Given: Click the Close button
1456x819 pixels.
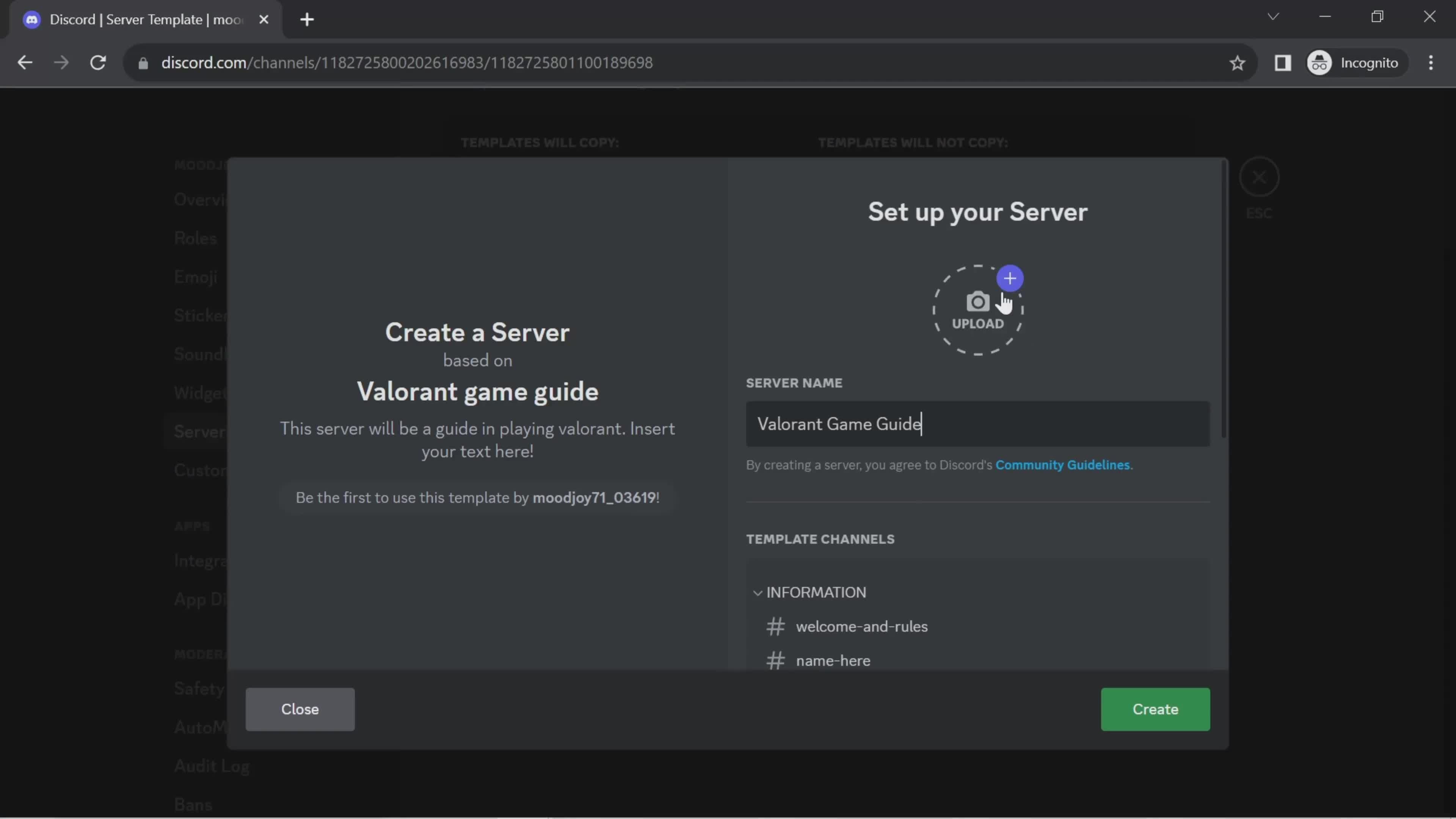Looking at the screenshot, I should 300,709.
